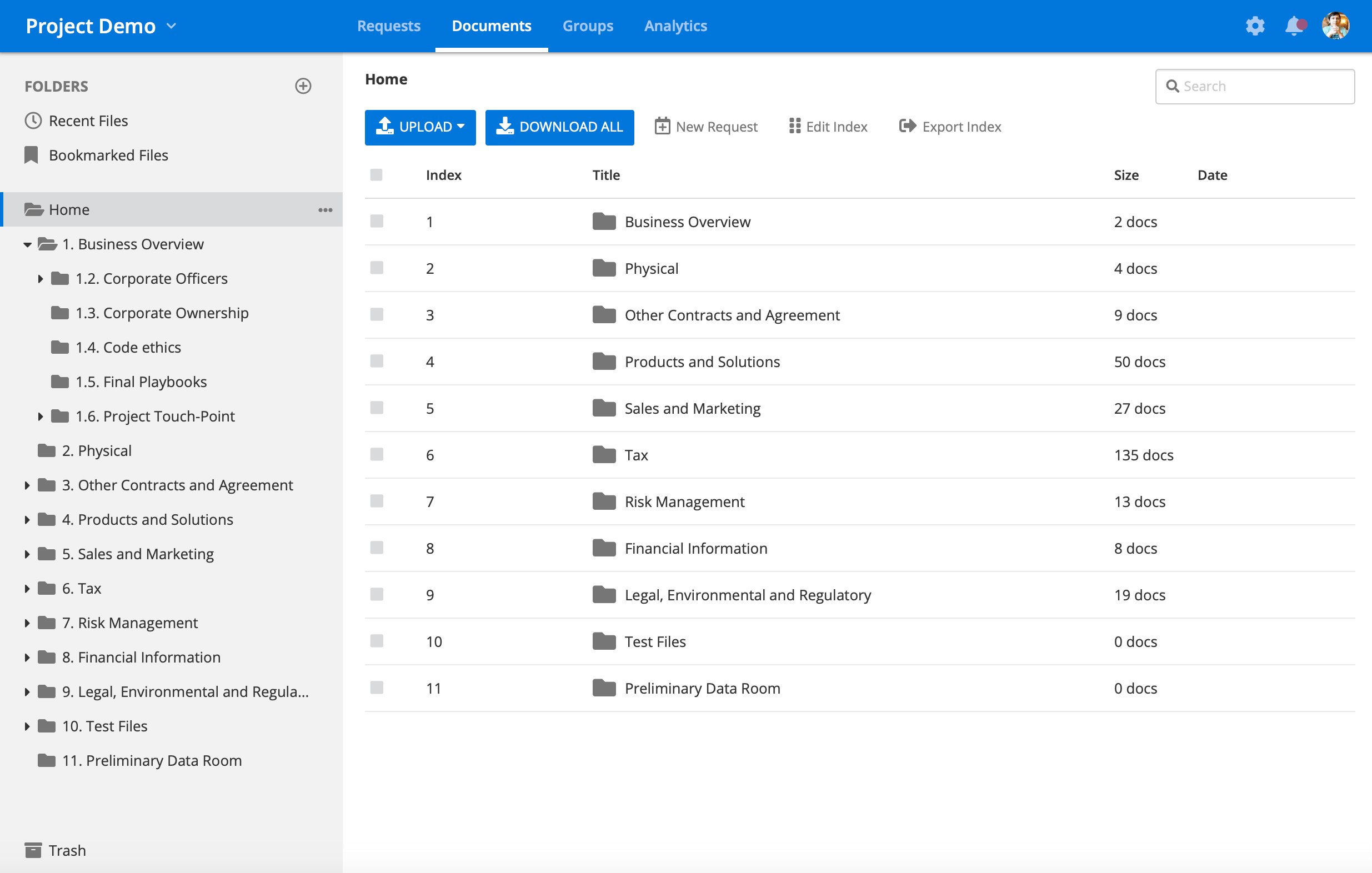
Task: Tick the checkbox beside Products and Solutions
Action: pos(377,361)
